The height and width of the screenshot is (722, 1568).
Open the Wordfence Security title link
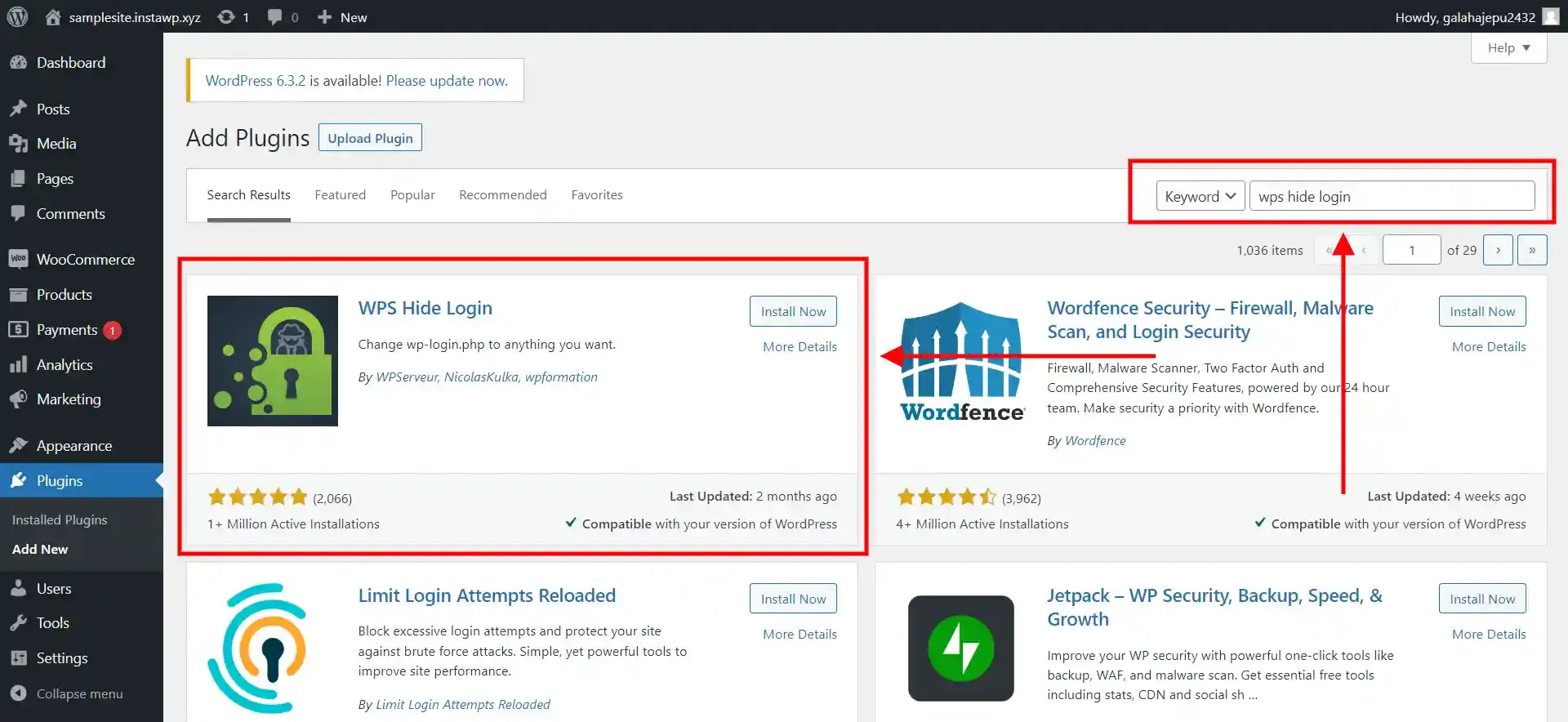(x=1210, y=320)
